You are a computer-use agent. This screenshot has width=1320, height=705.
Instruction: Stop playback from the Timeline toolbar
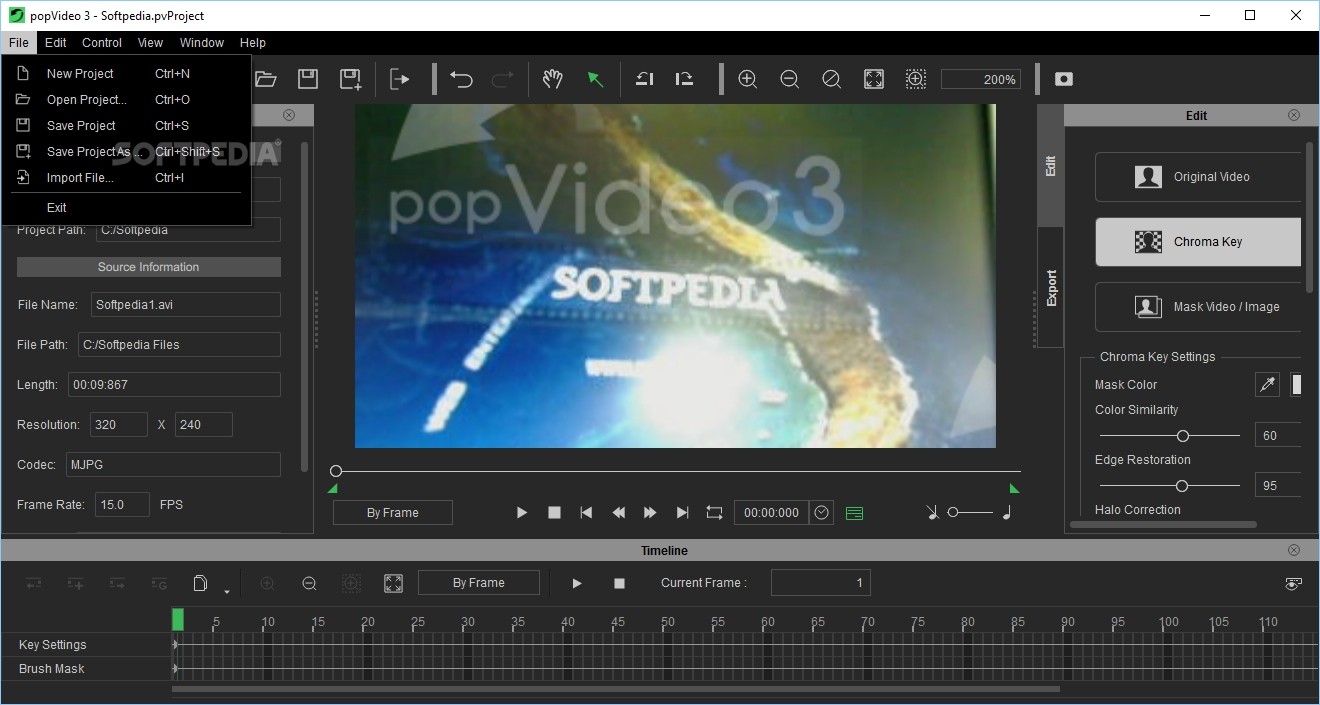pyautogui.click(x=619, y=583)
